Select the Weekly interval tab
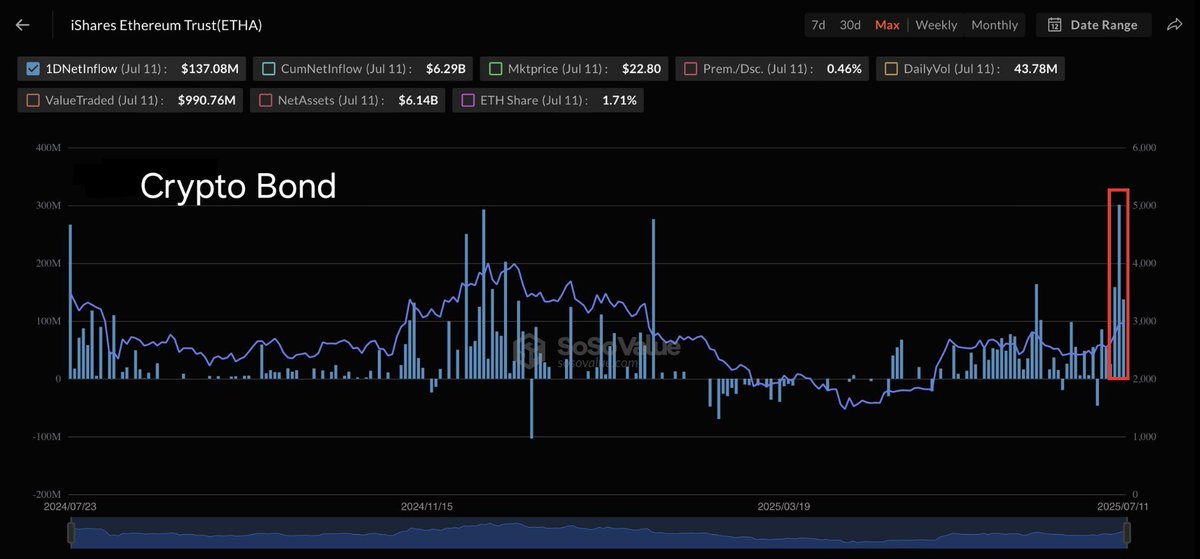 pos(936,25)
